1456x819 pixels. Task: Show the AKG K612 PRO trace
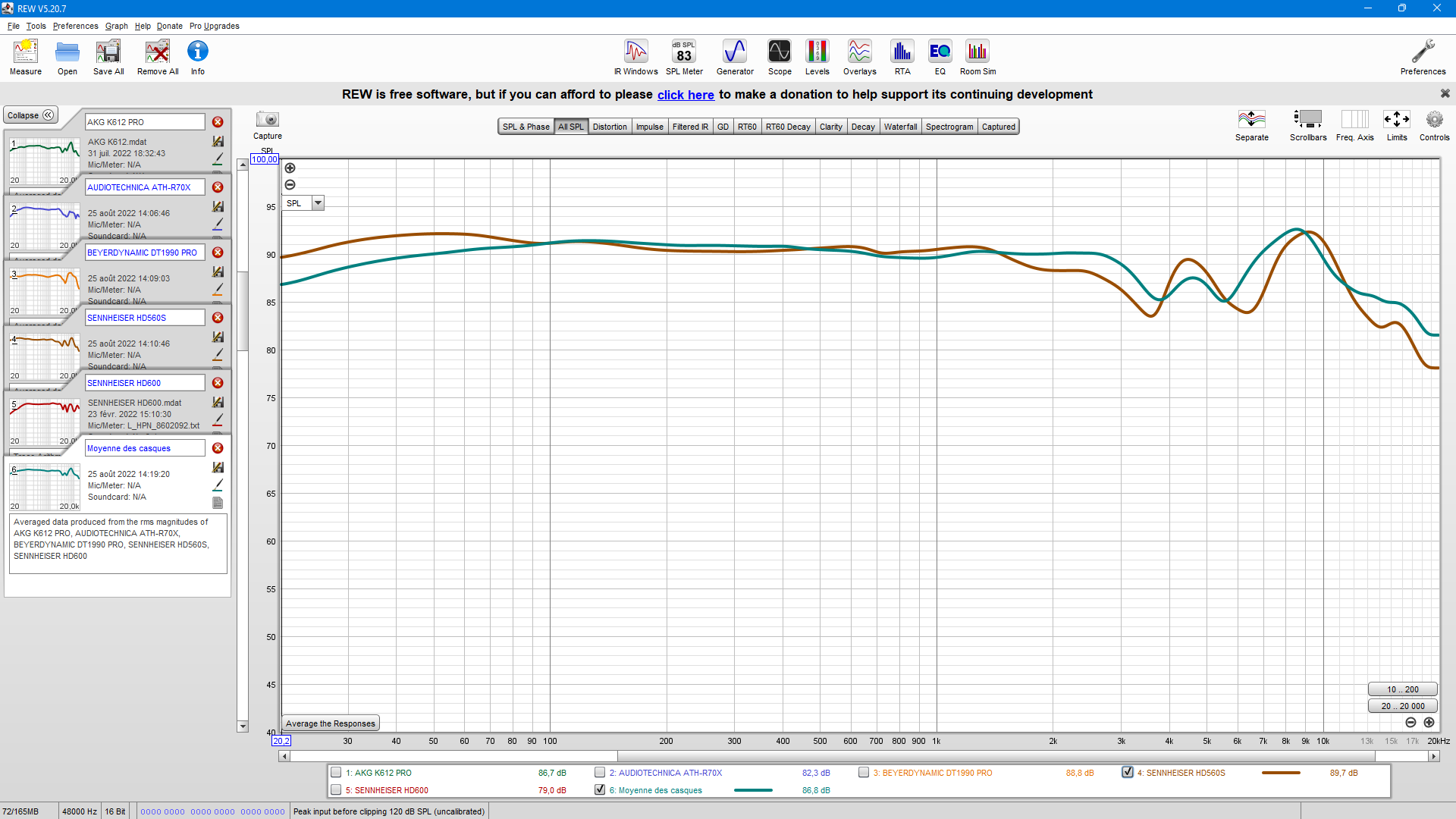pos(336,773)
